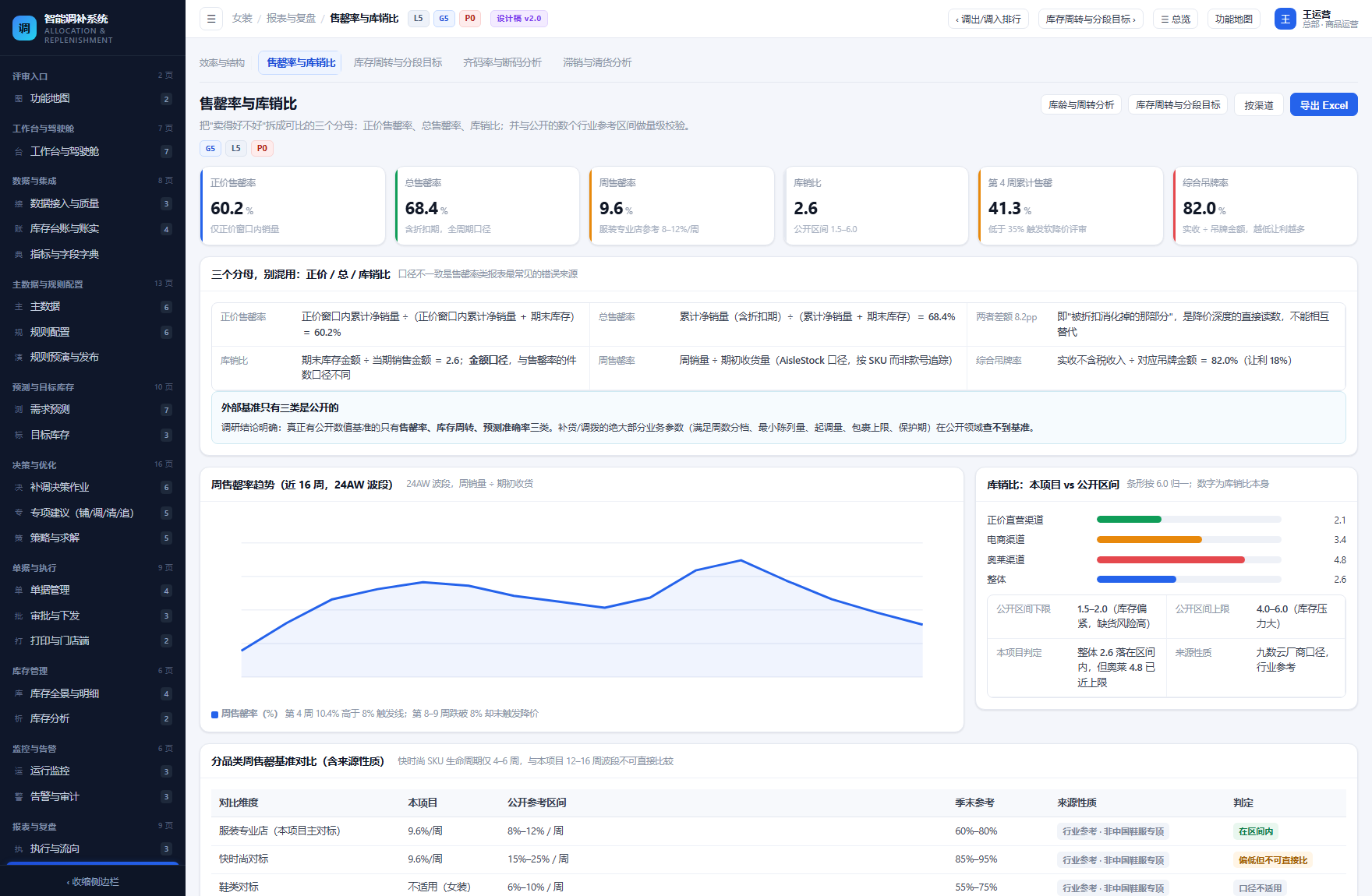The image size is (1372, 896).
Task: Click the 在区间内 status tag in table
Action: 1256,831
